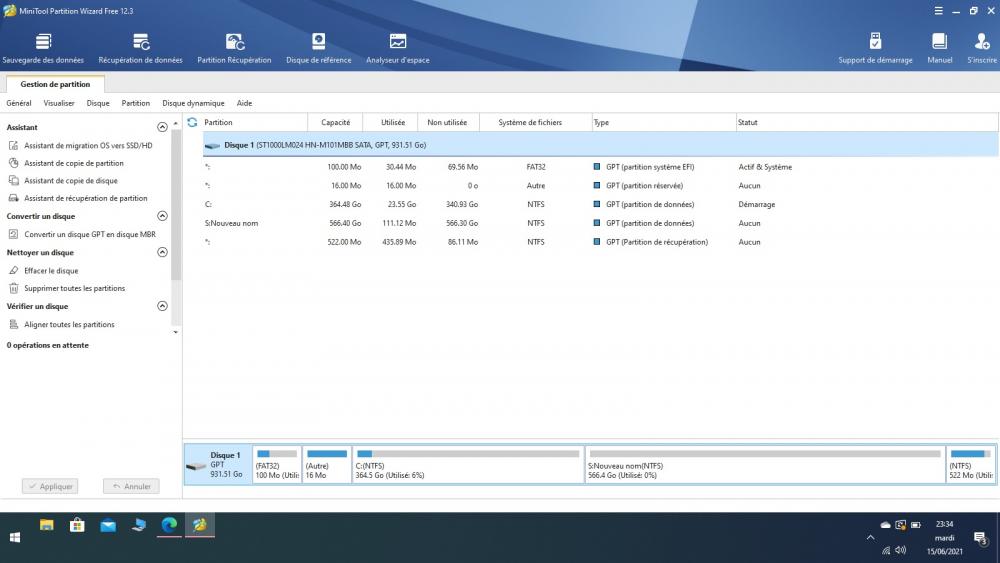Click Assistant de migration OS vers SSD/HD

point(88,146)
